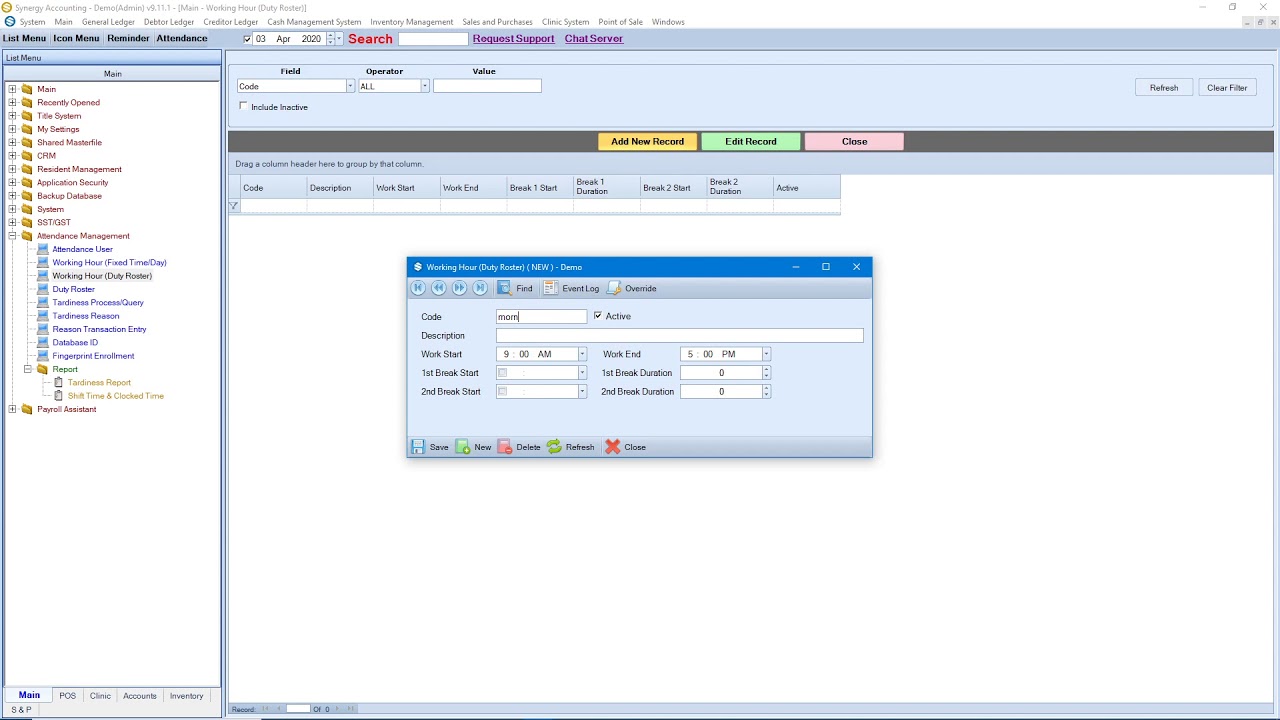Enable Include Inactive checkbox

pyautogui.click(x=243, y=106)
